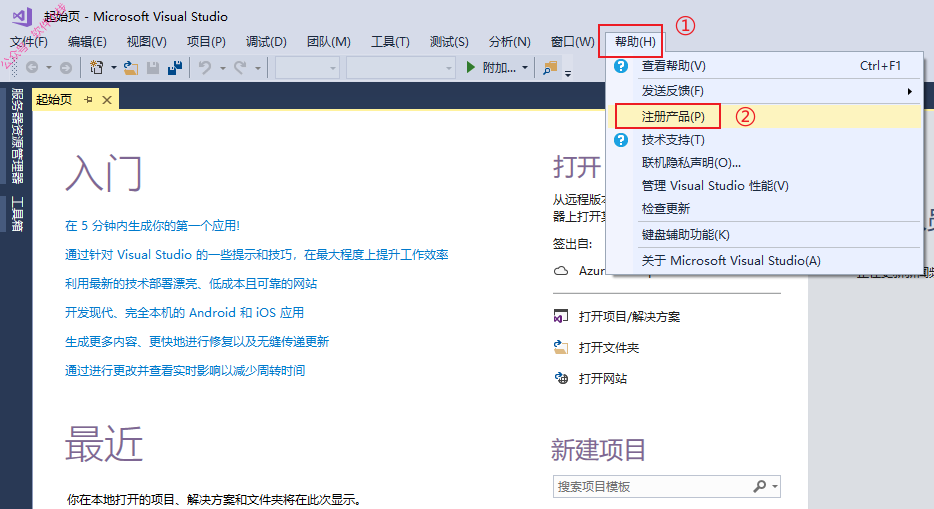Click the open file folder icon

tap(130, 68)
